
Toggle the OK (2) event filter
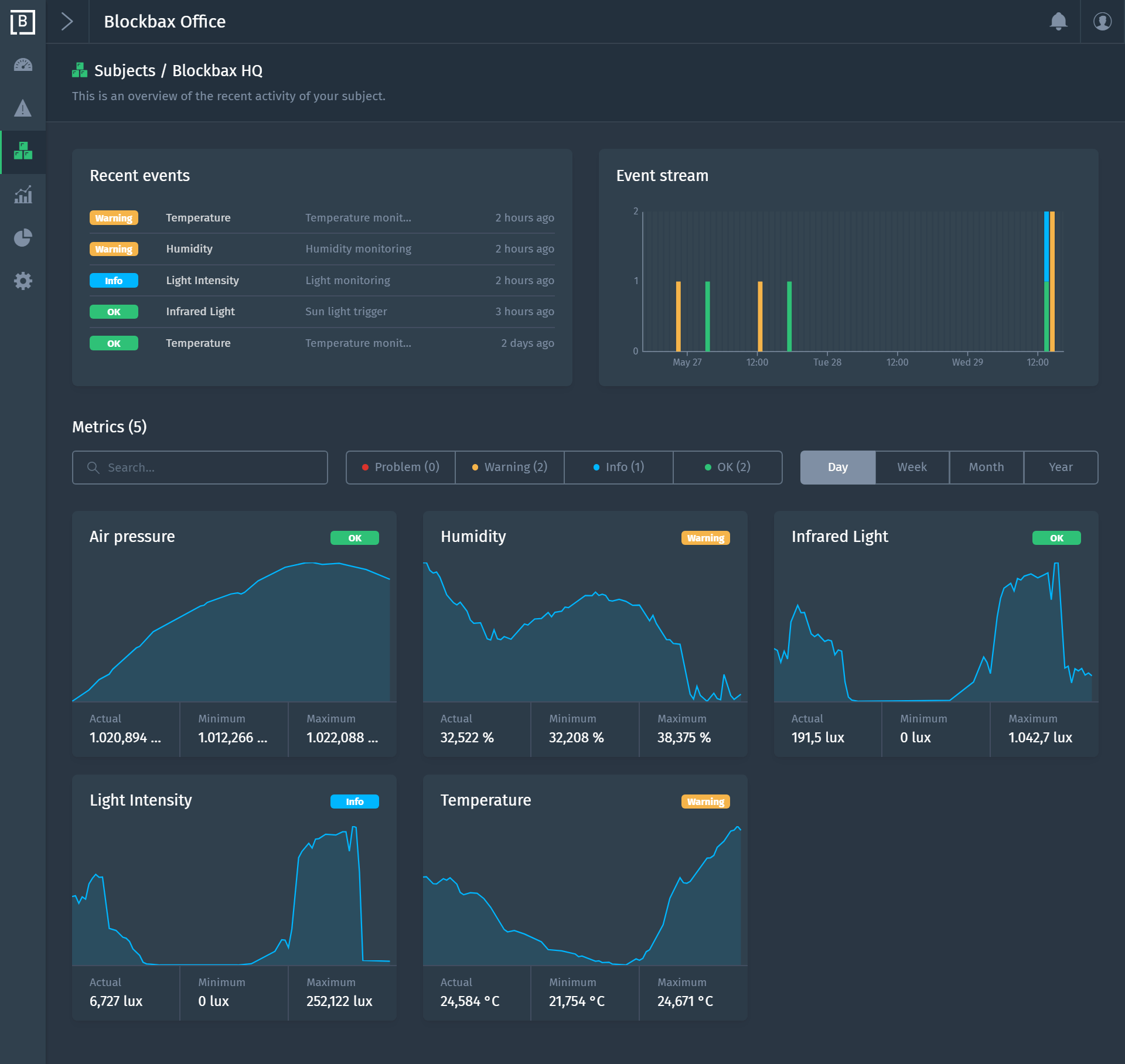728,467
